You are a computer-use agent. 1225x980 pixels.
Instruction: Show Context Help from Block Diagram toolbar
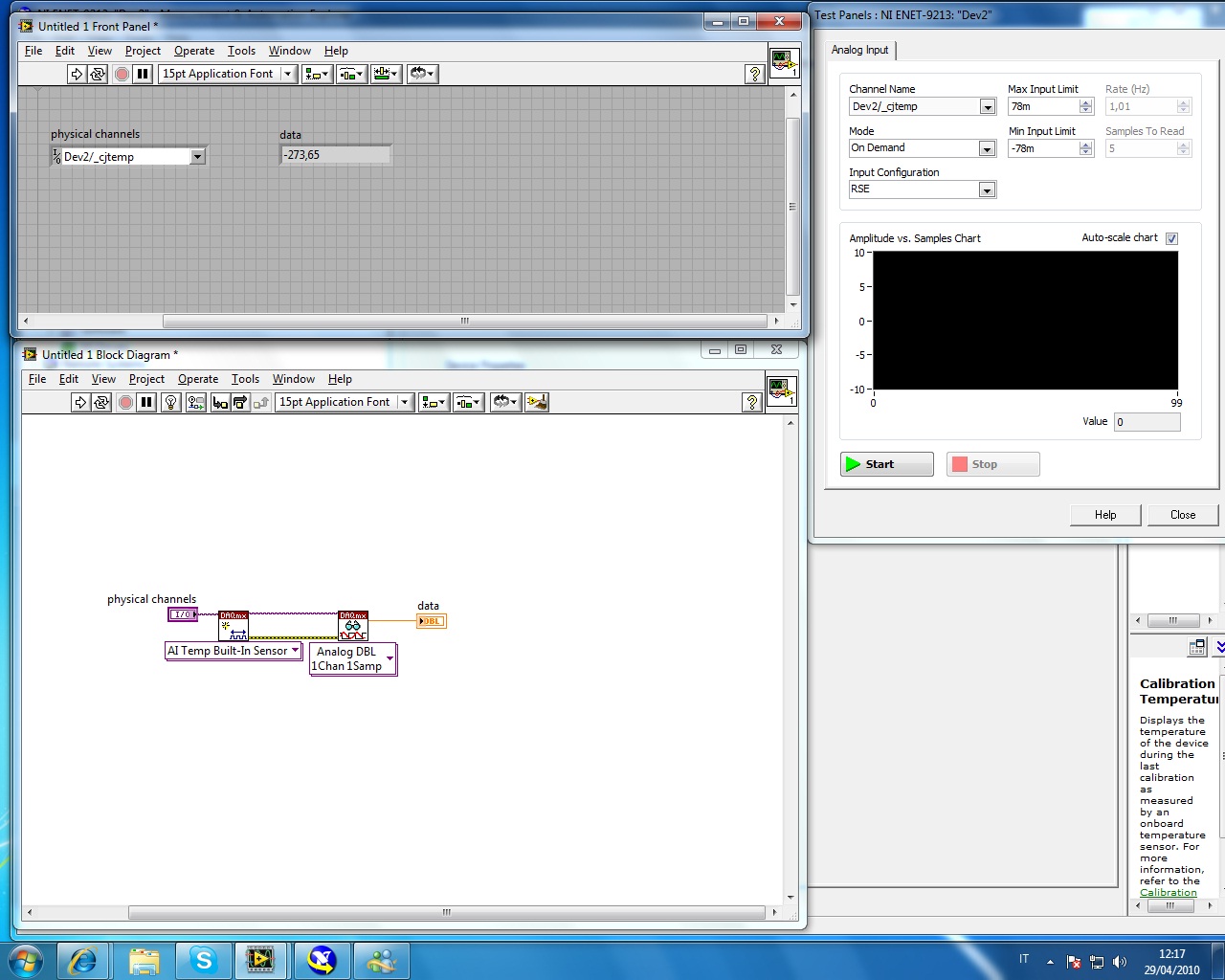click(752, 402)
